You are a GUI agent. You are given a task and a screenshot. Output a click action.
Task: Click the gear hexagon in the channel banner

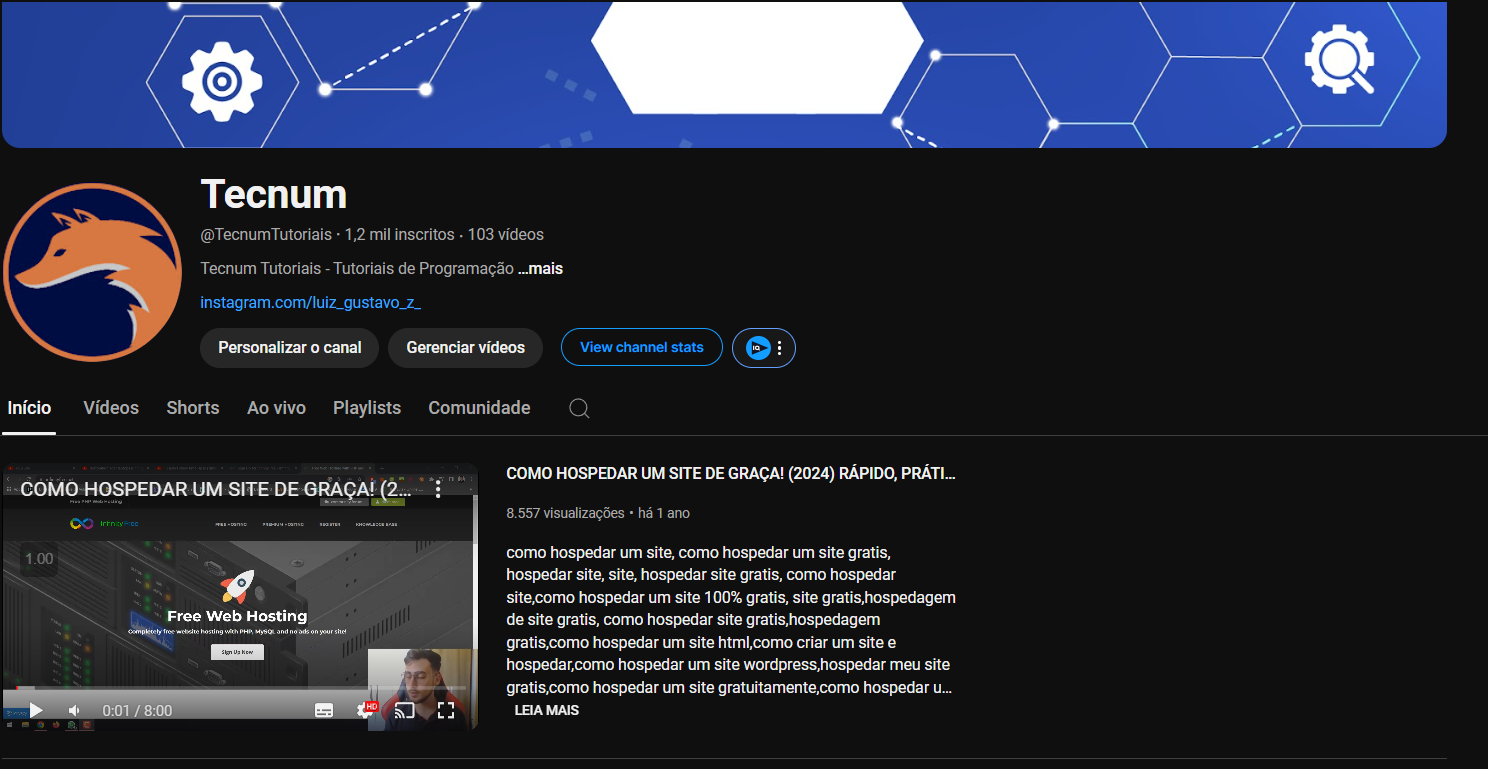(x=222, y=82)
